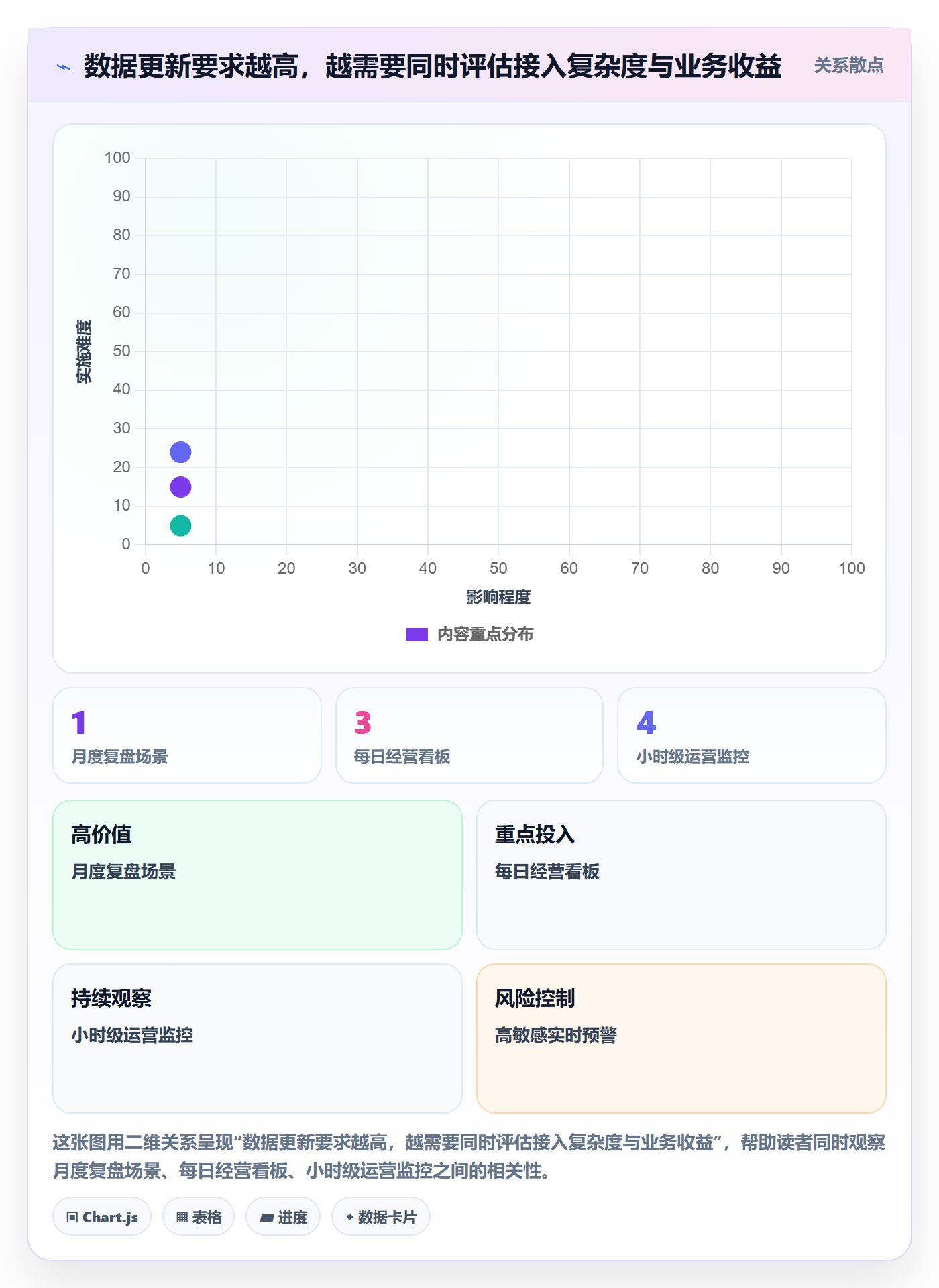The image size is (939, 1288).
Task: Click the 进度 chip bar icon
Action: (266, 1218)
